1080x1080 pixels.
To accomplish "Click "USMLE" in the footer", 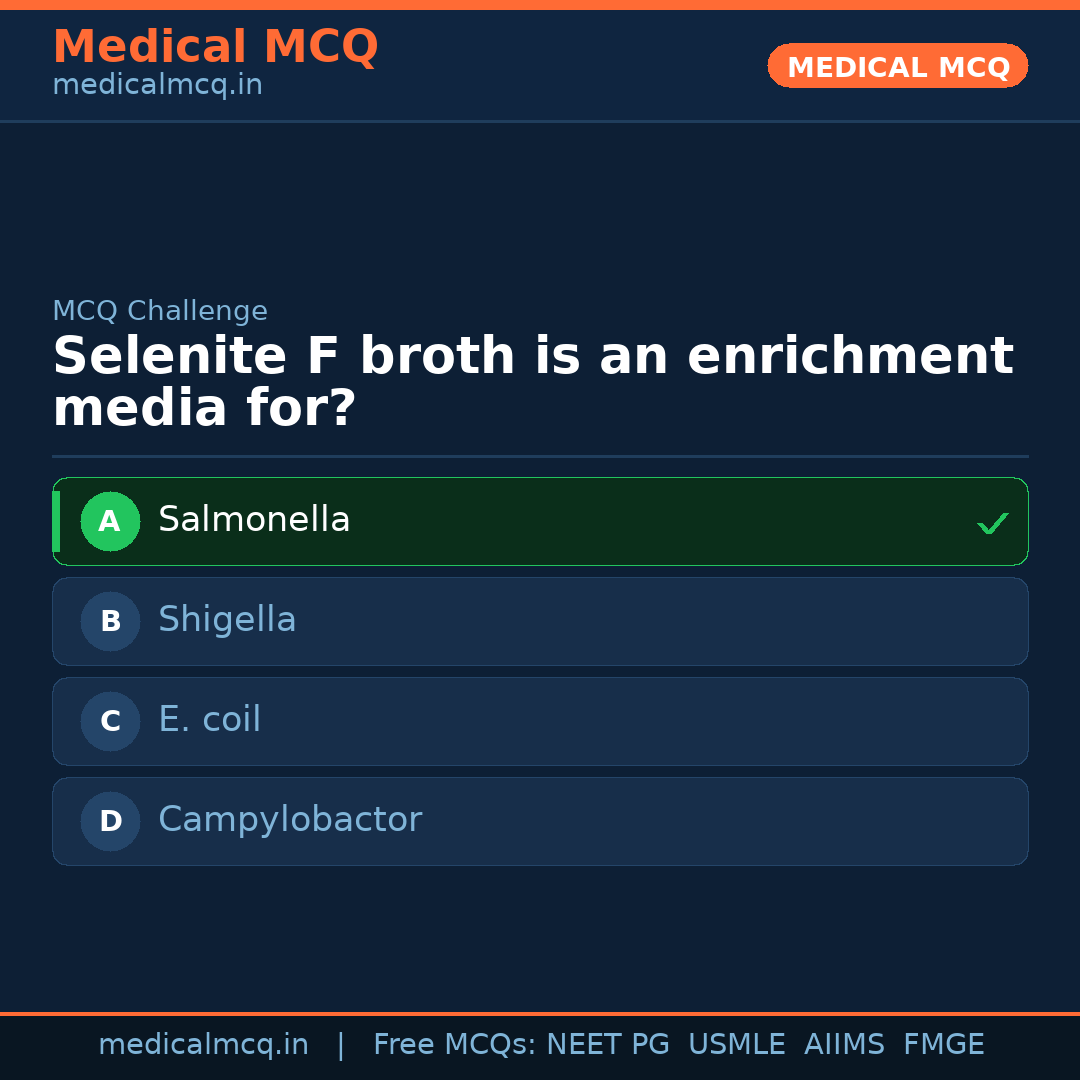I will pos(736,1045).
